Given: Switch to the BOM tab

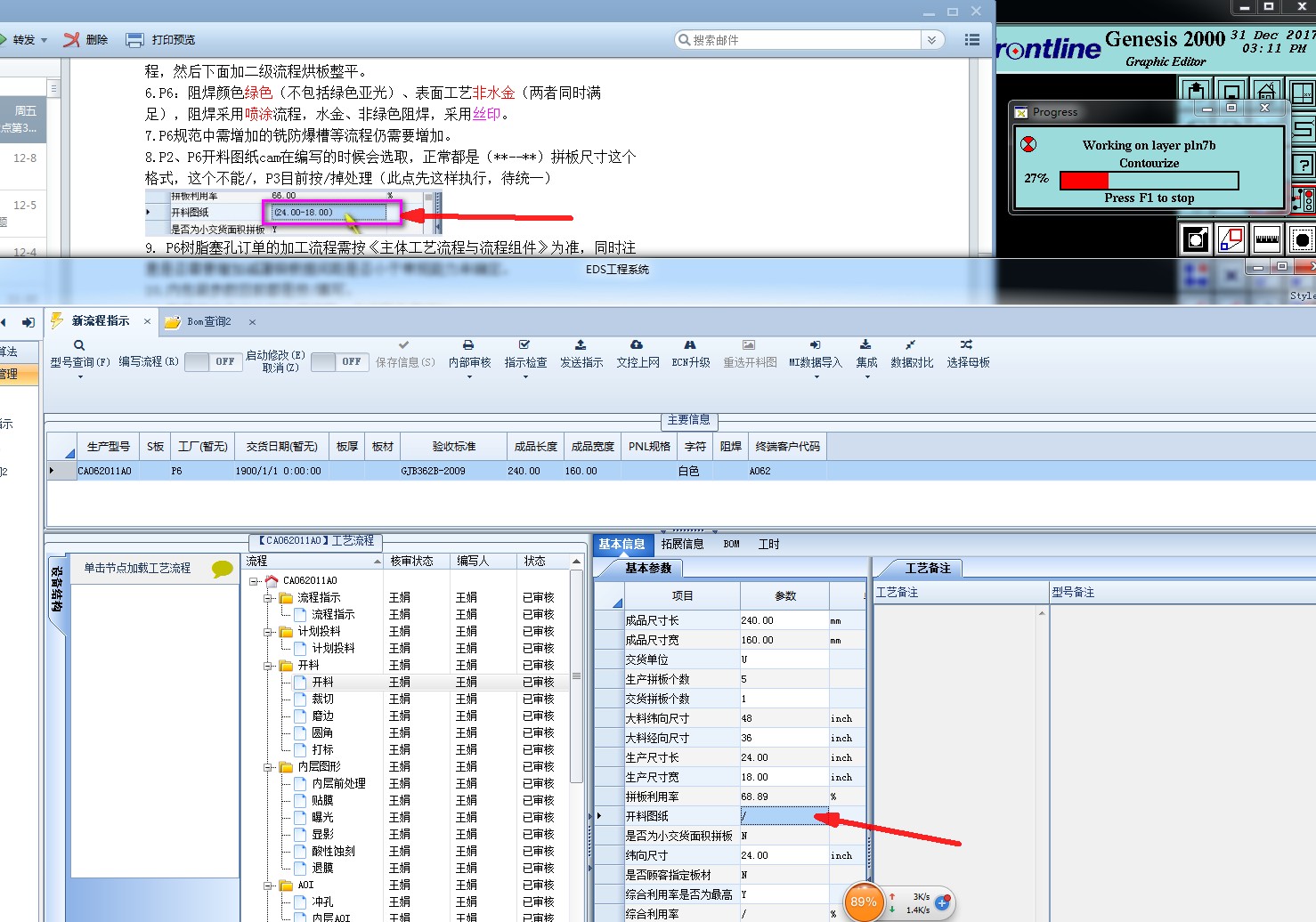Looking at the screenshot, I should [731, 544].
